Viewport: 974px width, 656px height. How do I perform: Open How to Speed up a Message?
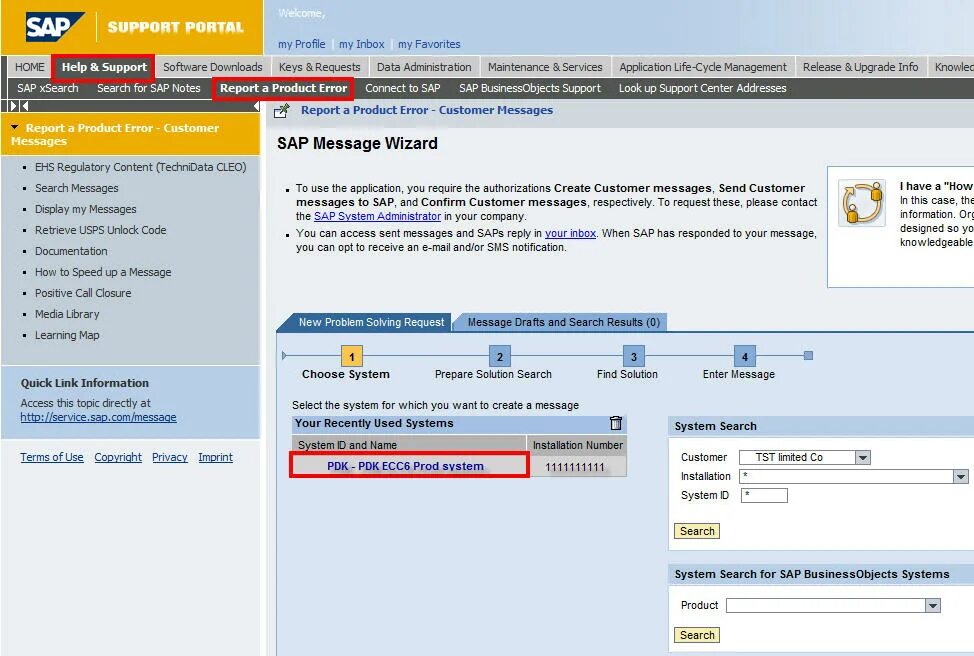(103, 272)
